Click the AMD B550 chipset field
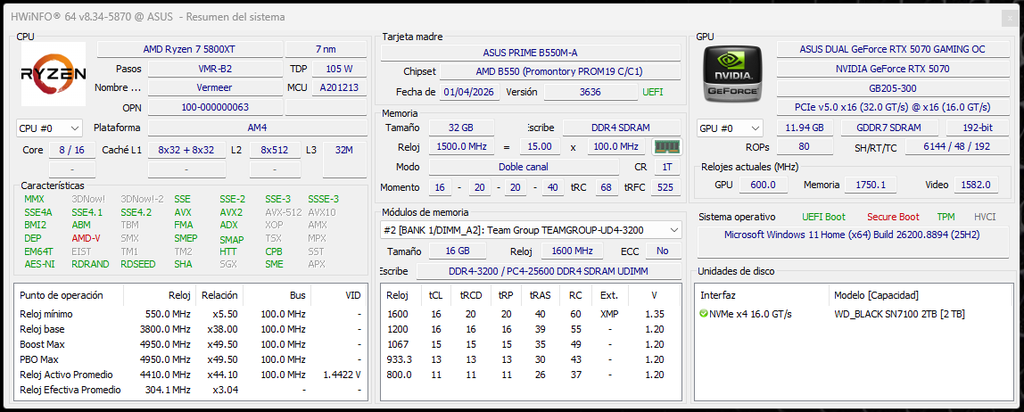 pyautogui.click(x=560, y=72)
